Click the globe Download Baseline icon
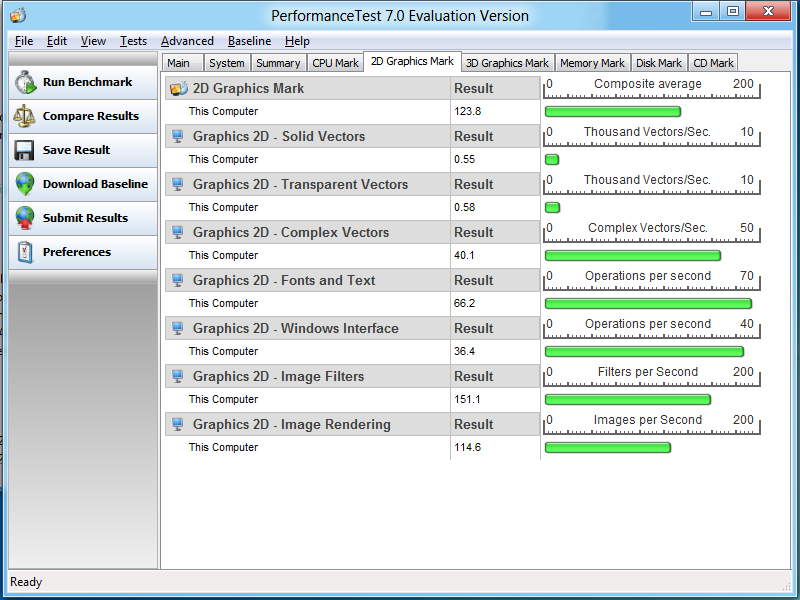 25,184
